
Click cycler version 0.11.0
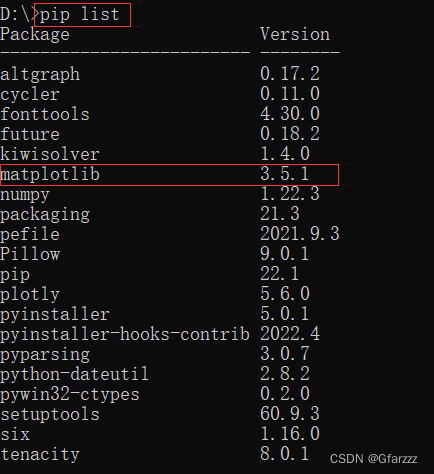pos(290,94)
